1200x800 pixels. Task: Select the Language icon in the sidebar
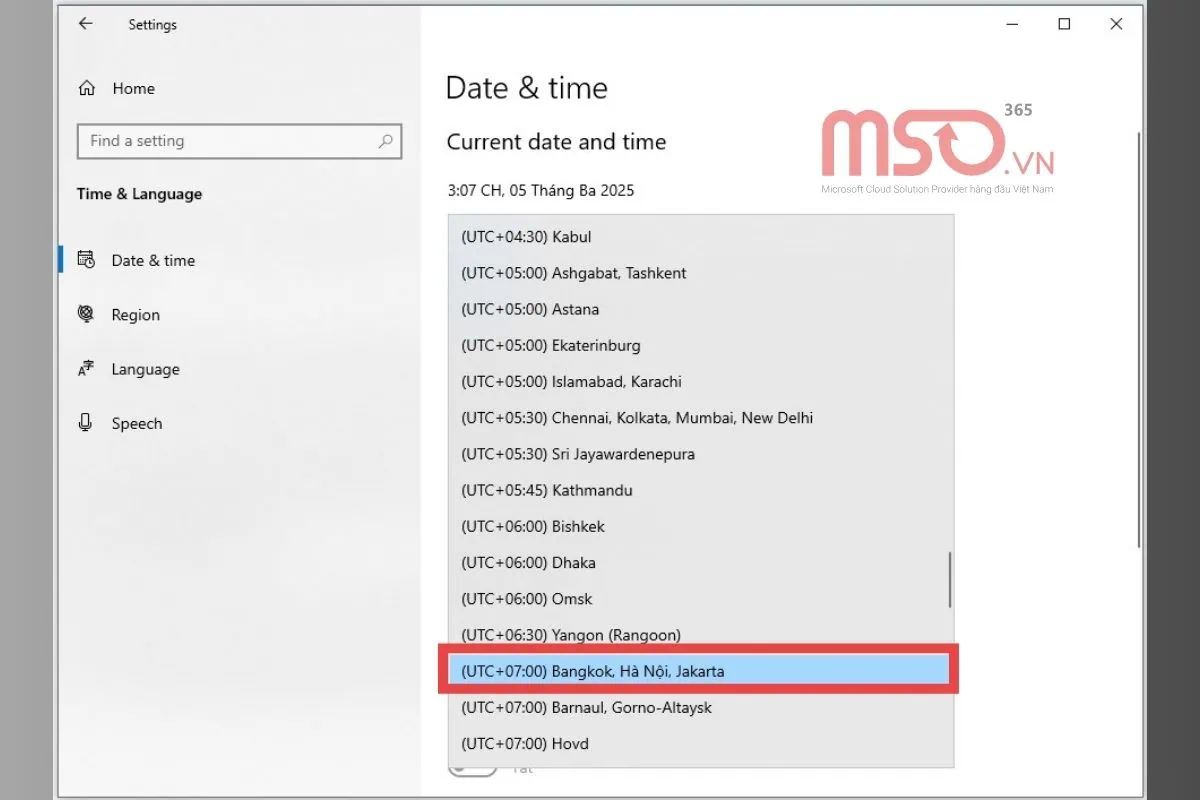[88, 369]
